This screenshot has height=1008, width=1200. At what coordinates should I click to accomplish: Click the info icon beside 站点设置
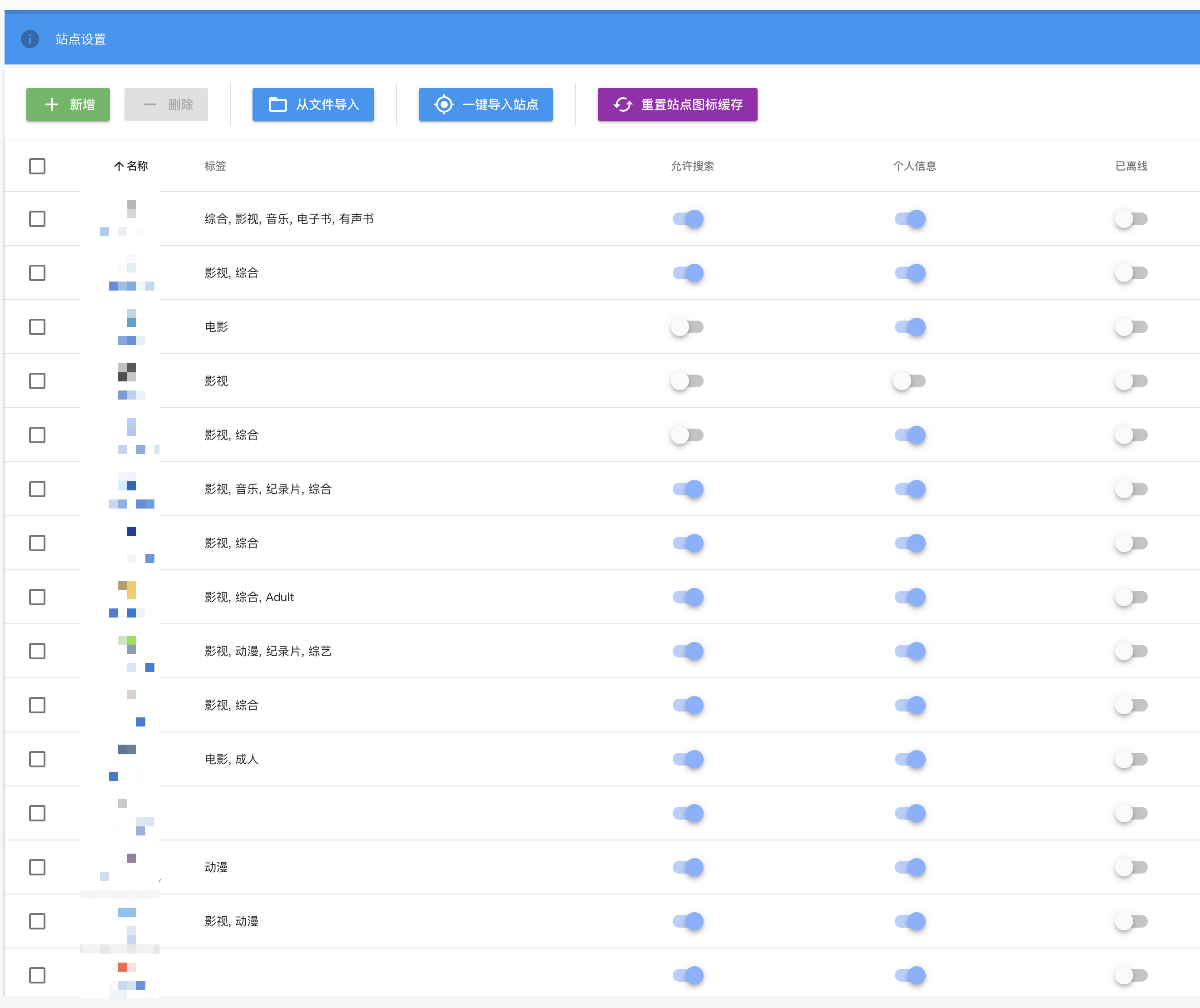click(30, 39)
